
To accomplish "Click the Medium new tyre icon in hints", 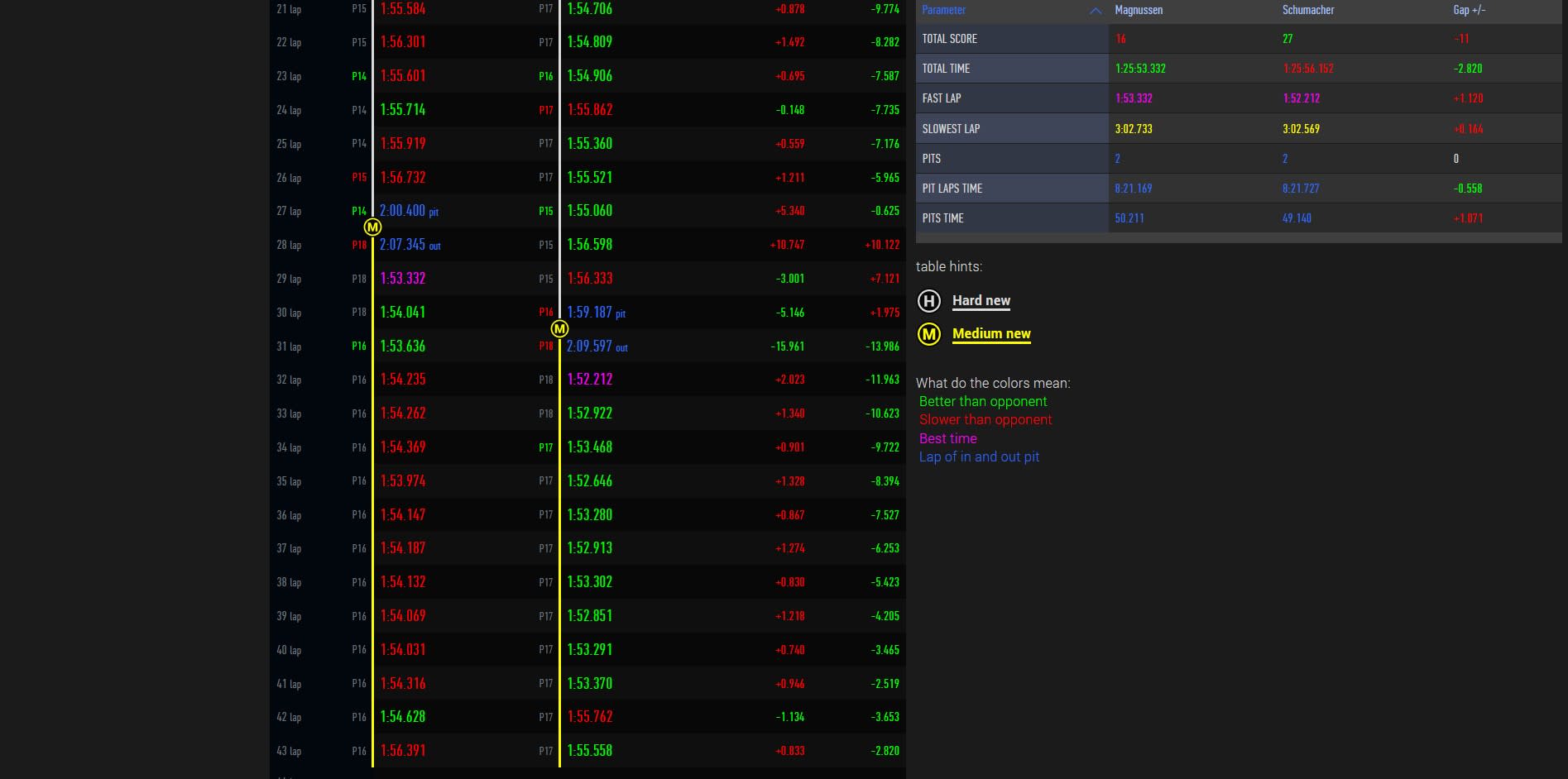I will tap(929, 334).
